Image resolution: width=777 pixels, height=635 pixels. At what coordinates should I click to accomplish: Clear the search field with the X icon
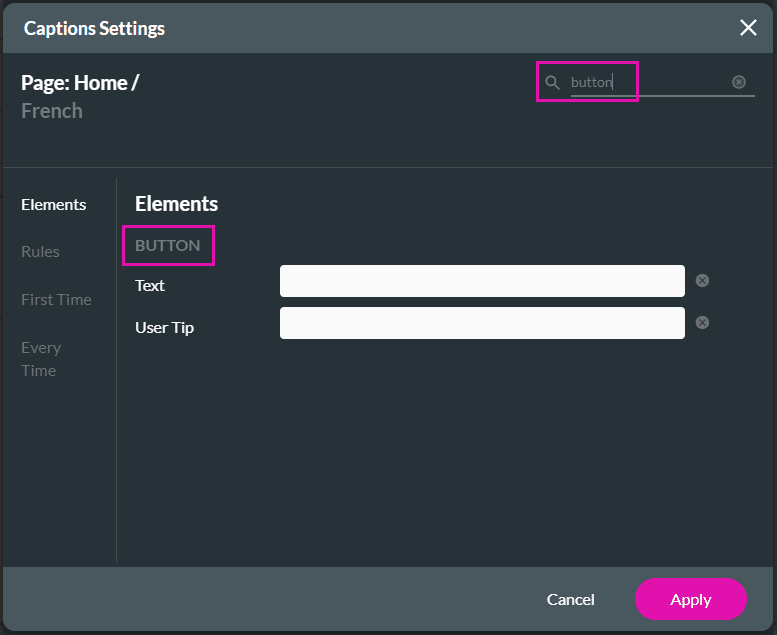coord(739,82)
